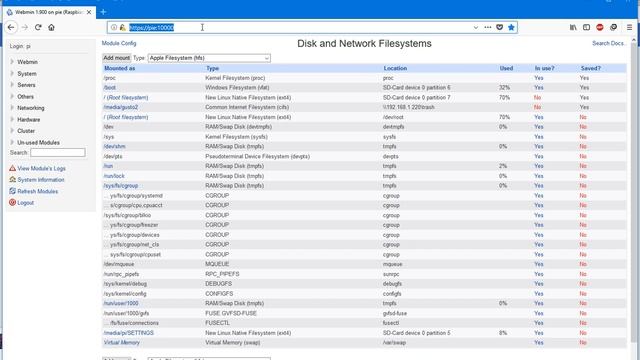640x360 pixels.
Task: Click the connection security lock warning icon
Action: 122,27
